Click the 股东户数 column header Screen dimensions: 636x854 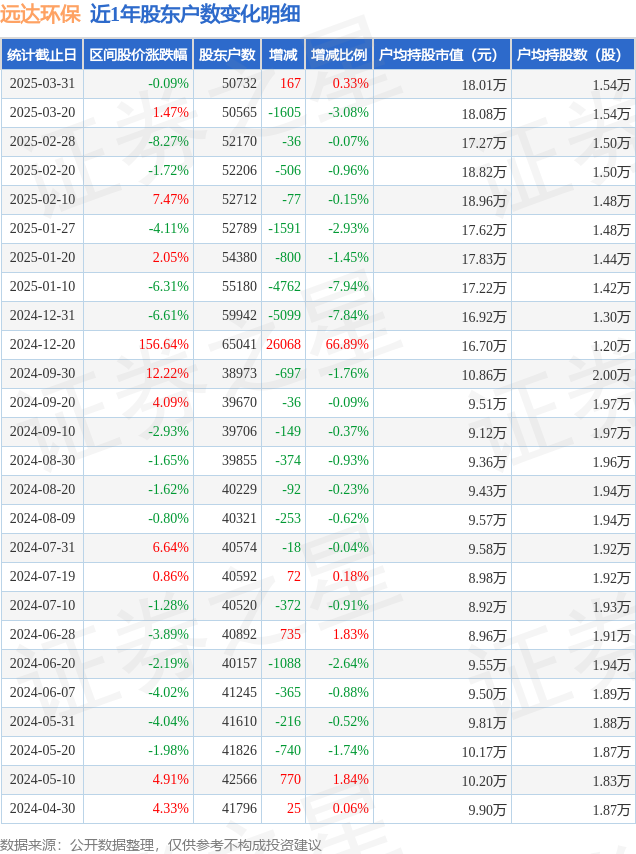[227, 54]
